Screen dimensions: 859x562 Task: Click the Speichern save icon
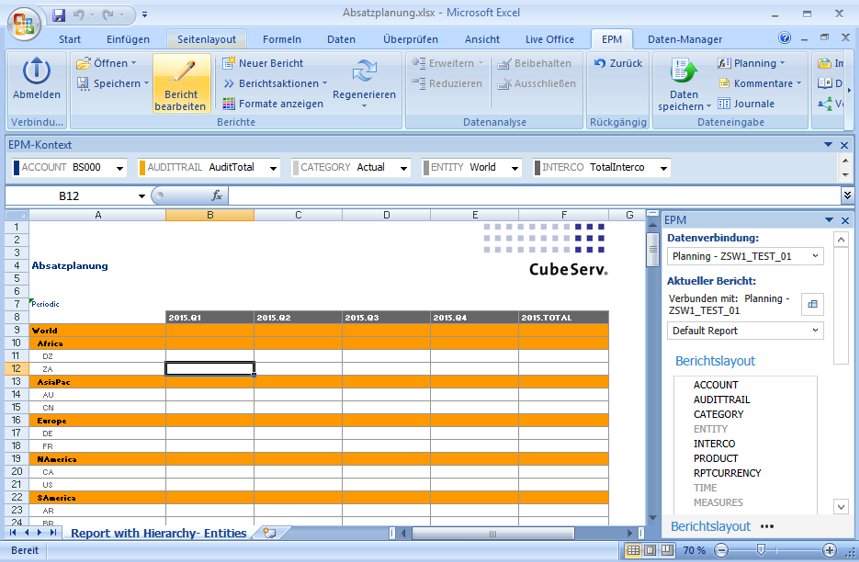[83, 83]
